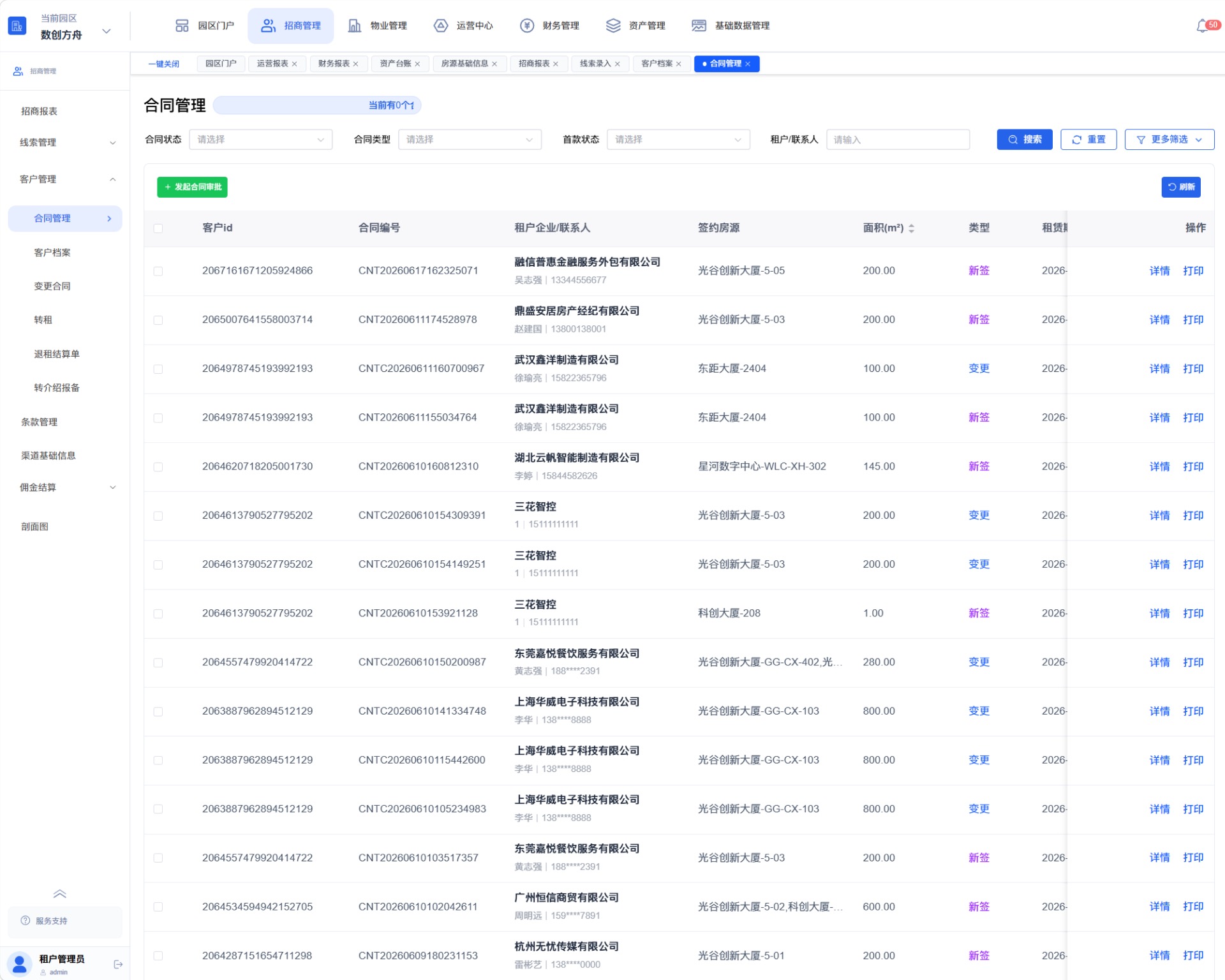Open the 财务管理 module icon
Viewport: 1225px width, 980px height.
pyautogui.click(x=526, y=26)
